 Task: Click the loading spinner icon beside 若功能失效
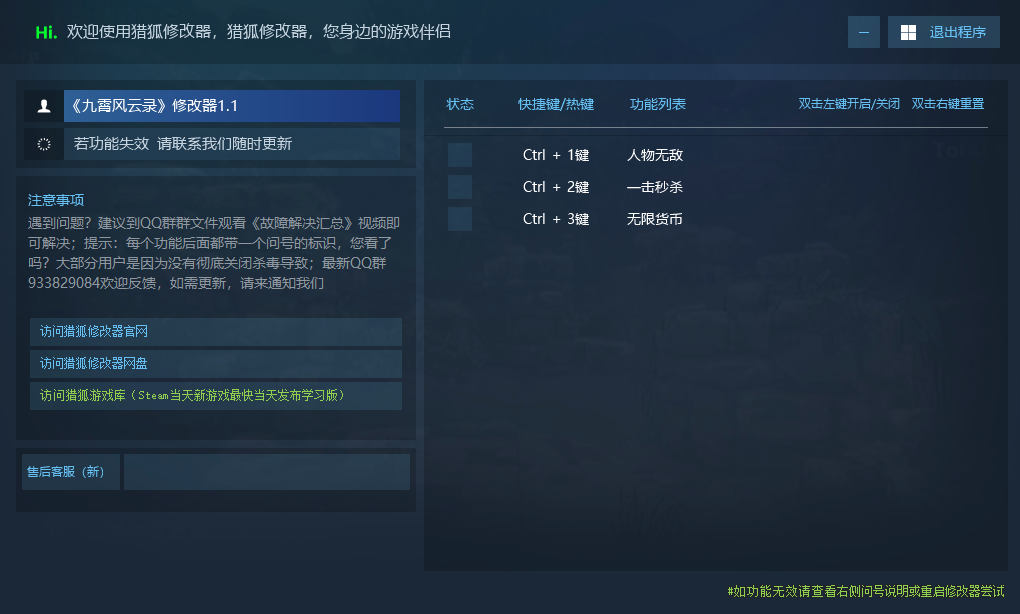[x=44, y=144]
